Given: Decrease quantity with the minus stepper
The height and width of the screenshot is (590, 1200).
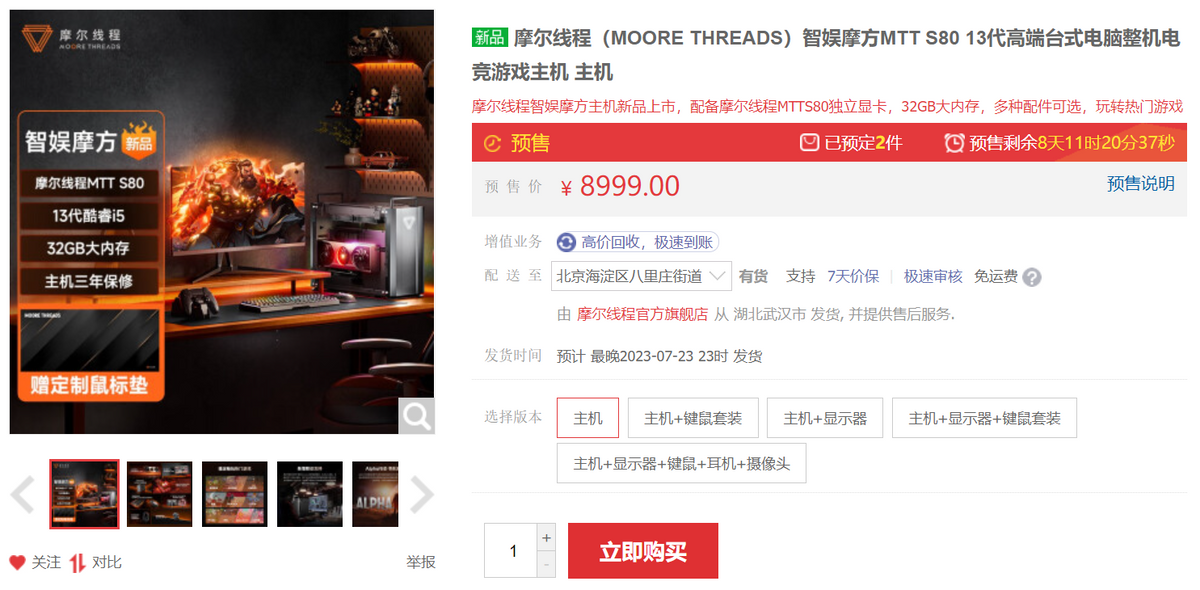Looking at the screenshot, I should pos(546,564).
